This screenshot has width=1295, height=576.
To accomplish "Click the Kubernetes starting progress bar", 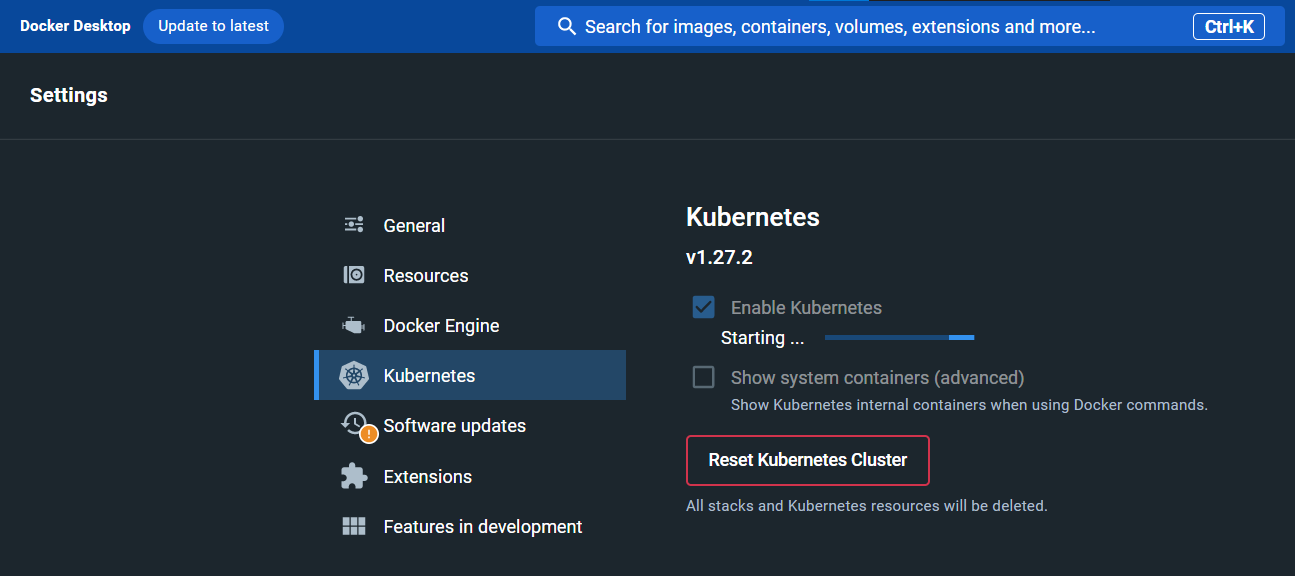I will tap(900, 338).
